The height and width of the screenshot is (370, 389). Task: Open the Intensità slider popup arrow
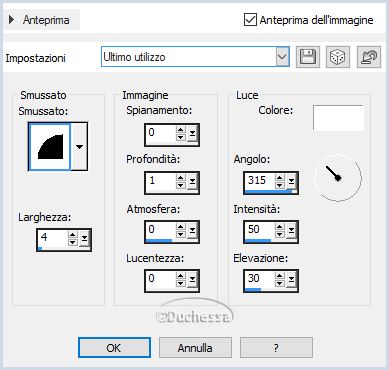coord(292,230)
